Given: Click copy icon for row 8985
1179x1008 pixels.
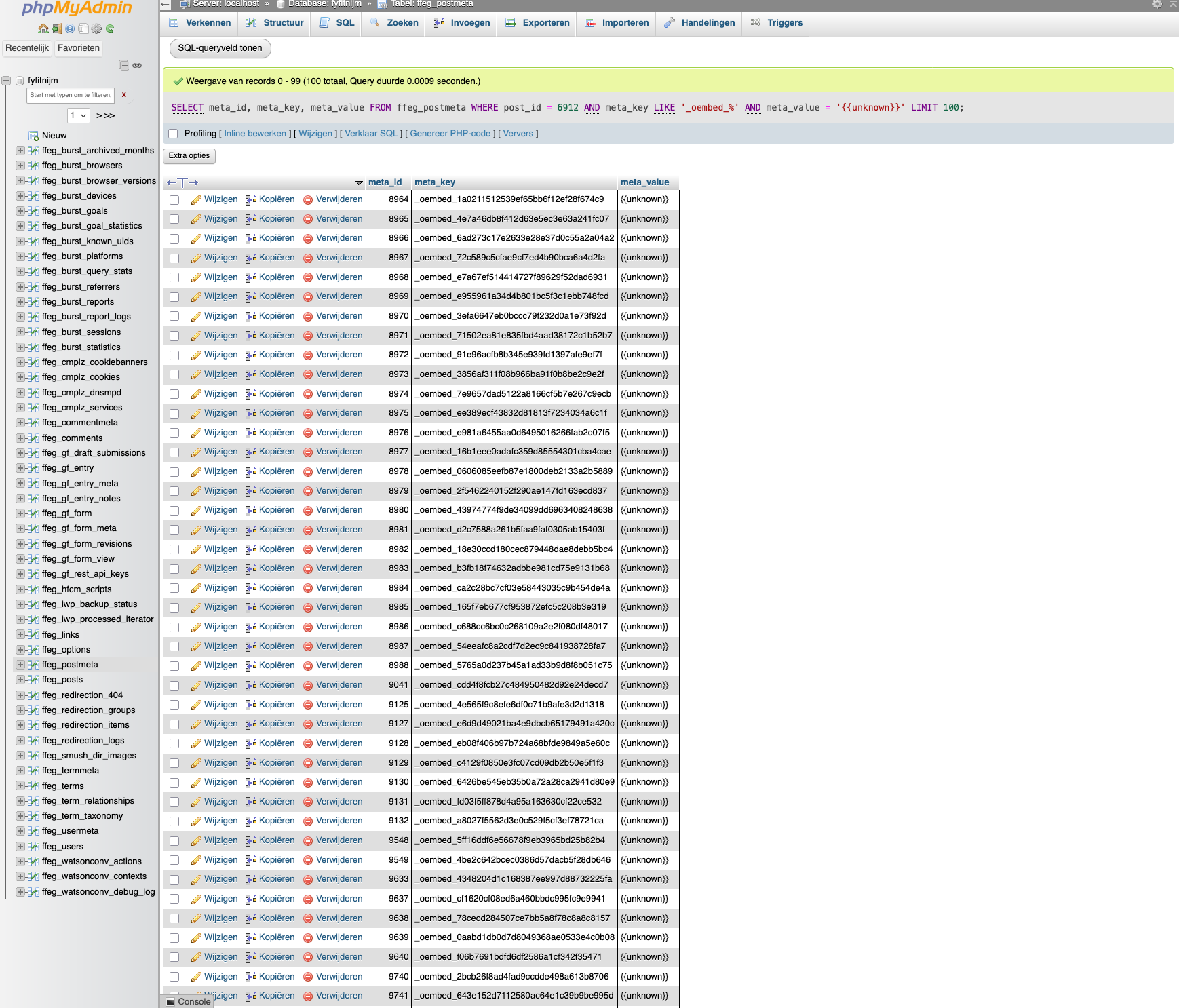Looking at the screenshot, I should (x=251, y=608).
